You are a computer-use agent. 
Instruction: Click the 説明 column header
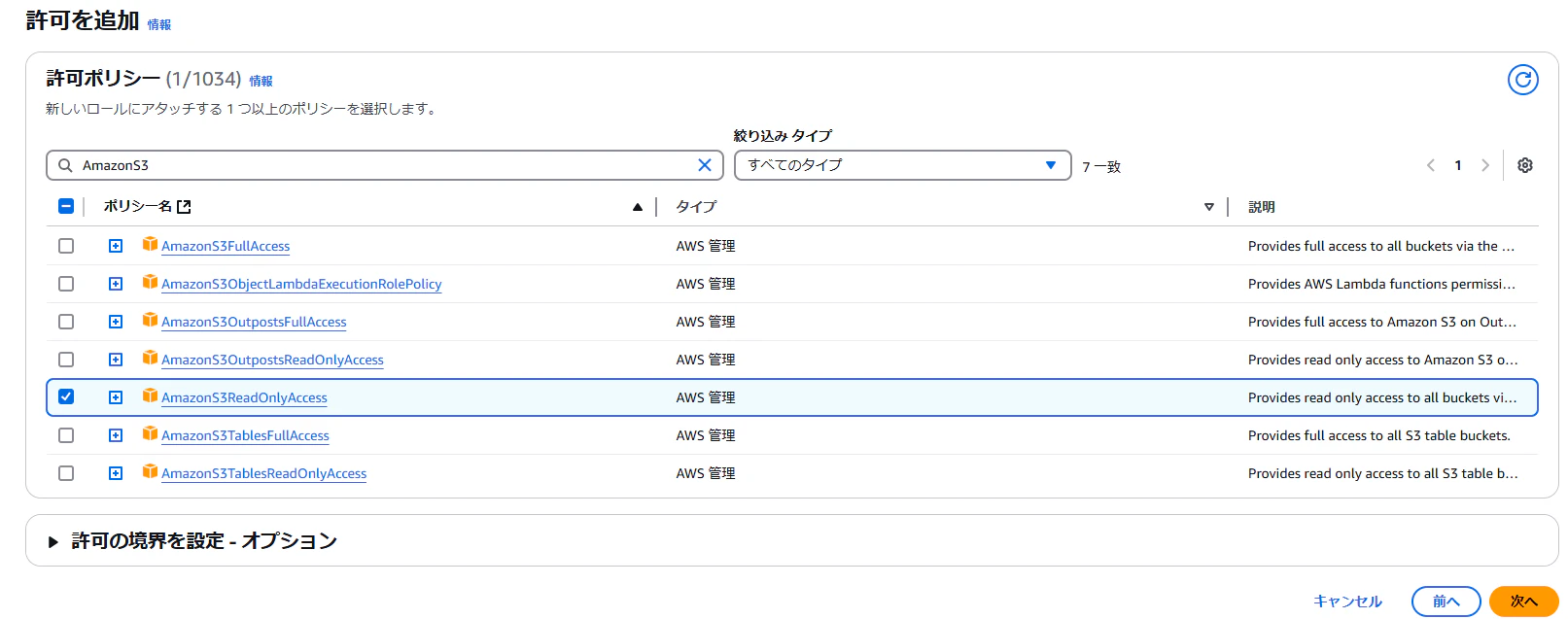point(1262,207)
